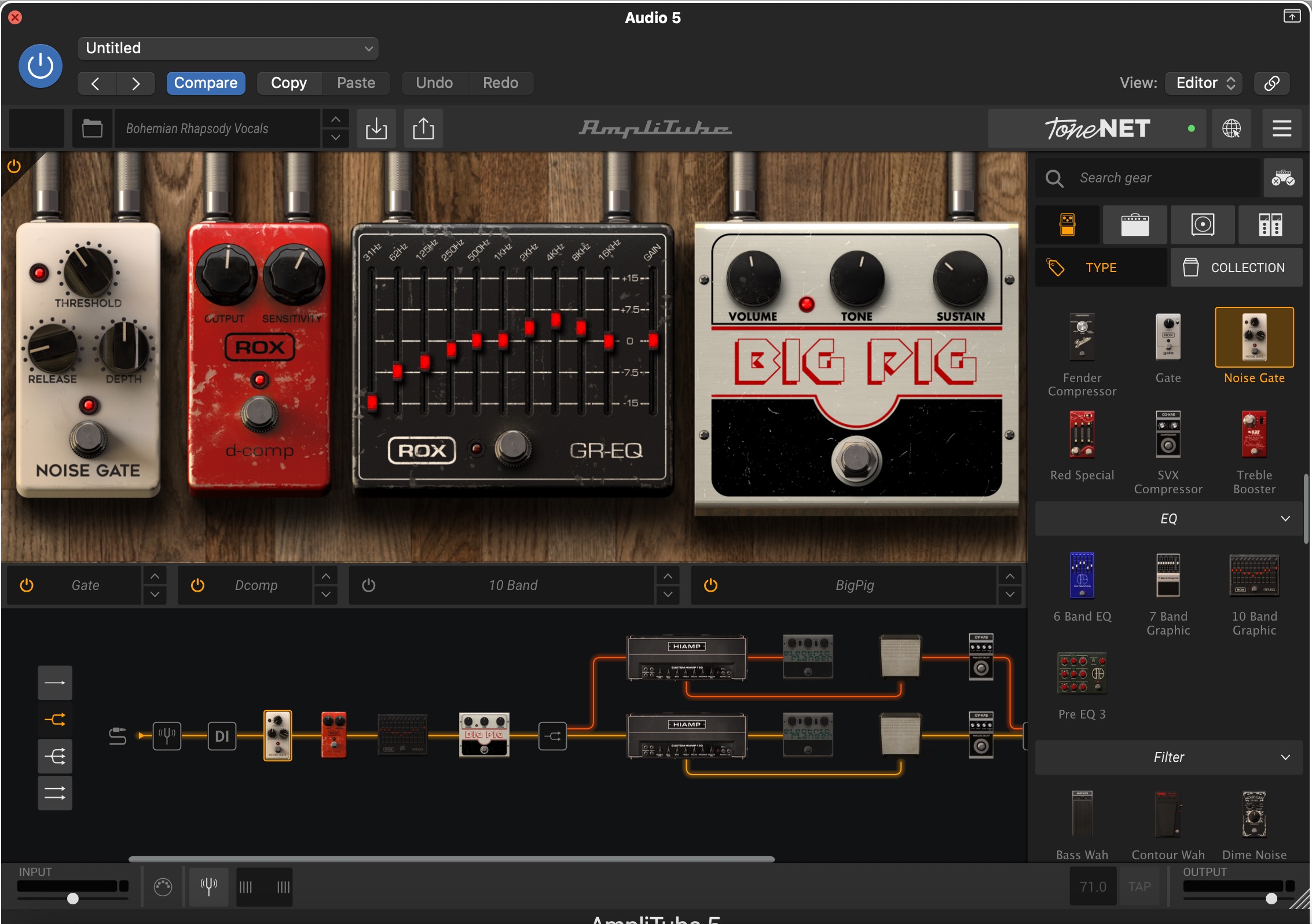Open the hamburger main menu
Viewport: 1312px width, 924px height.
(1282, 129)
